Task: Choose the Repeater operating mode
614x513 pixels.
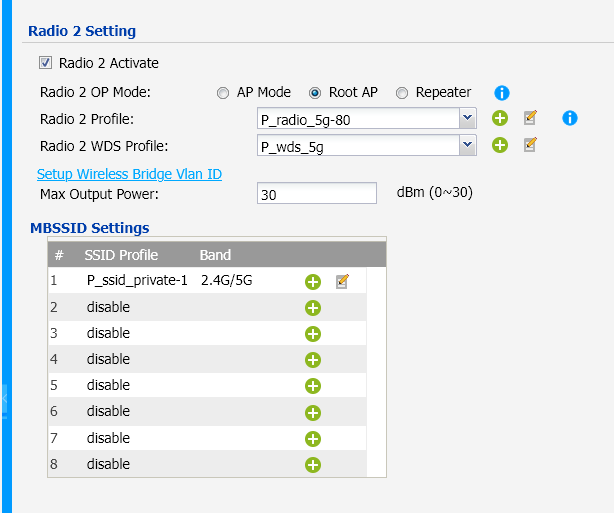Action: [x=402, y=93]
